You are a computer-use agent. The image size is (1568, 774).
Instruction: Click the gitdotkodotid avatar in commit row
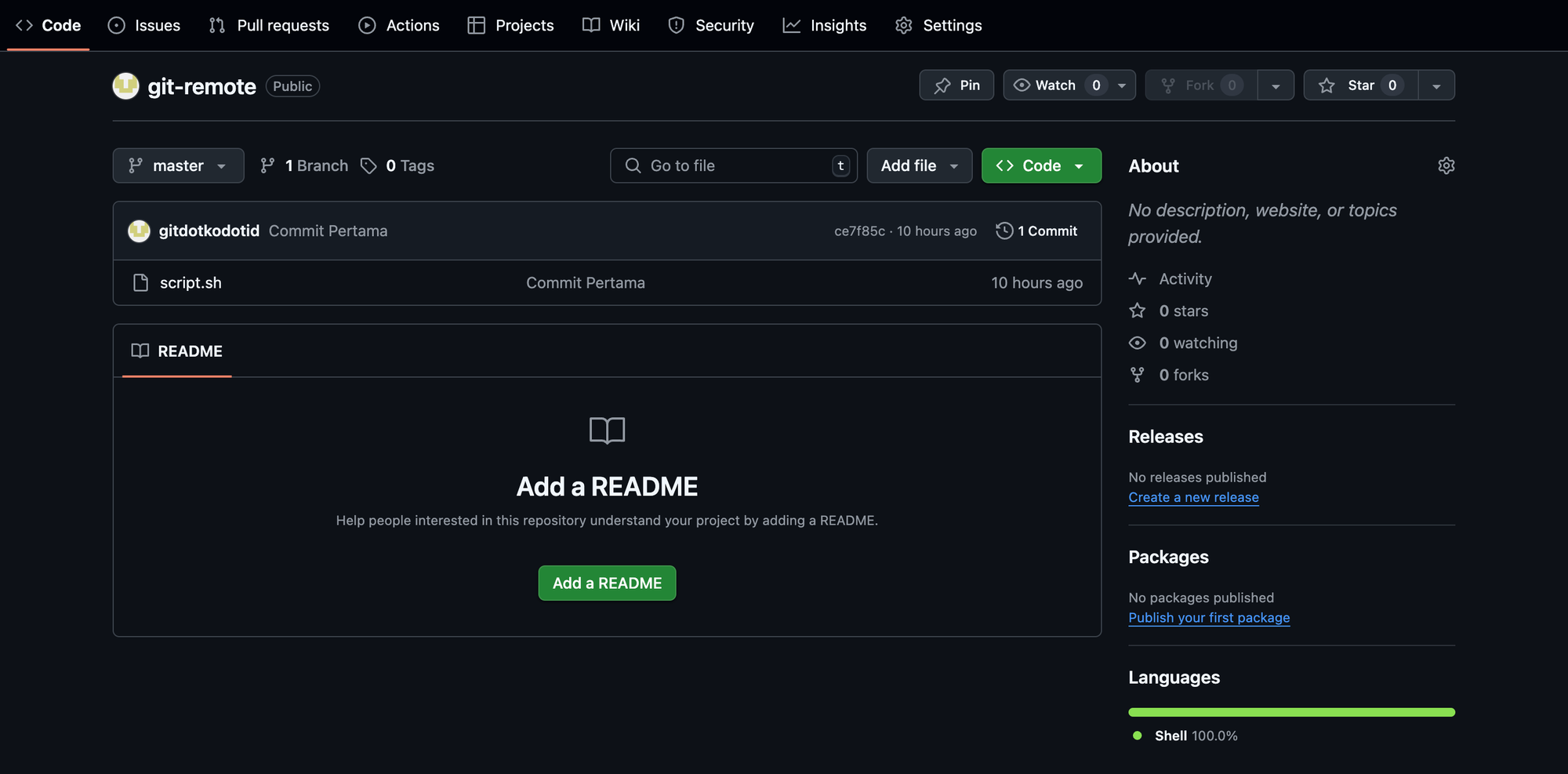139,231
